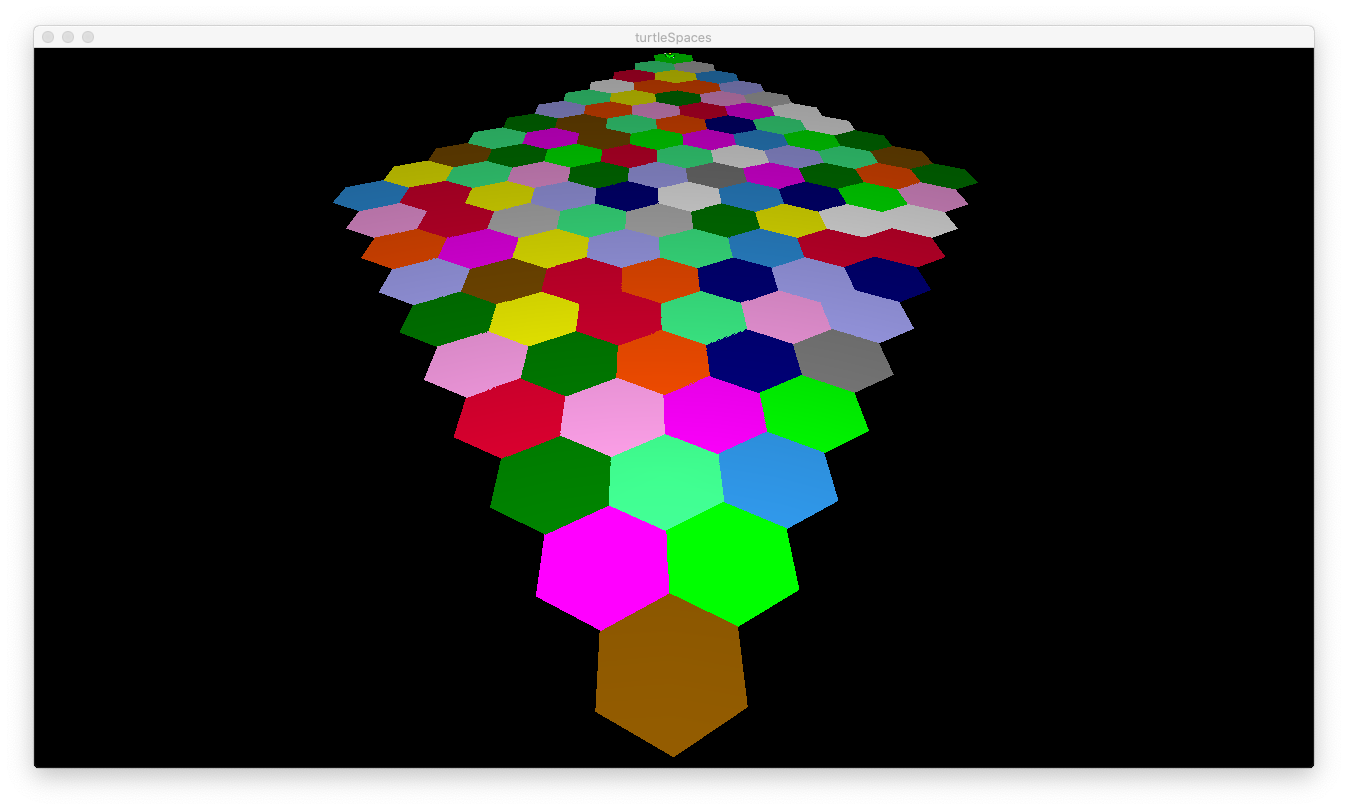Pick the dark green hexagon left of the mint one
Screen dimensions: 1348x810
(x=551, y=485)
